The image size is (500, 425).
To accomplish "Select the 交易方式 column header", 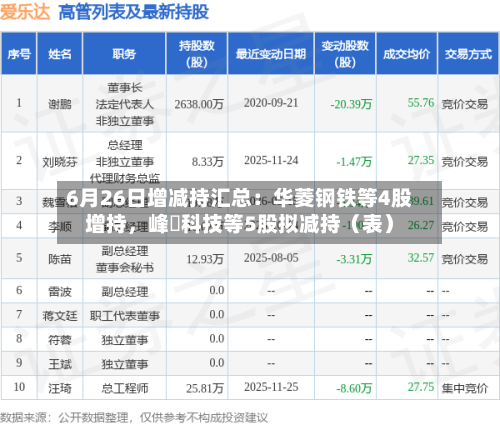I will point(468,54).
